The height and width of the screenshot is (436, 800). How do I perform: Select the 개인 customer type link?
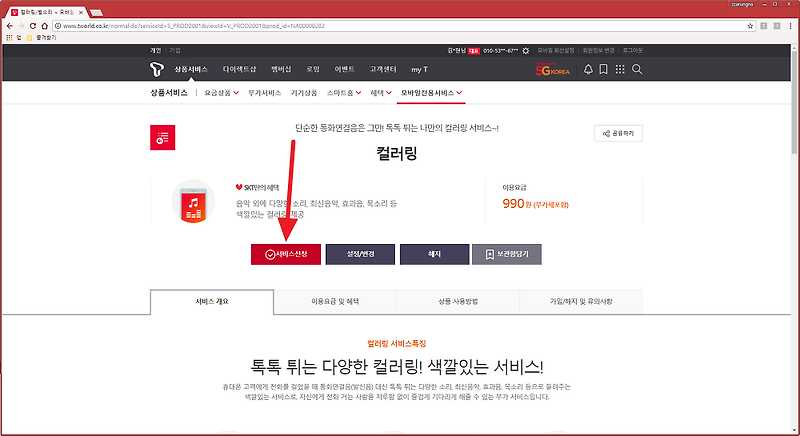tap(156, 50)
